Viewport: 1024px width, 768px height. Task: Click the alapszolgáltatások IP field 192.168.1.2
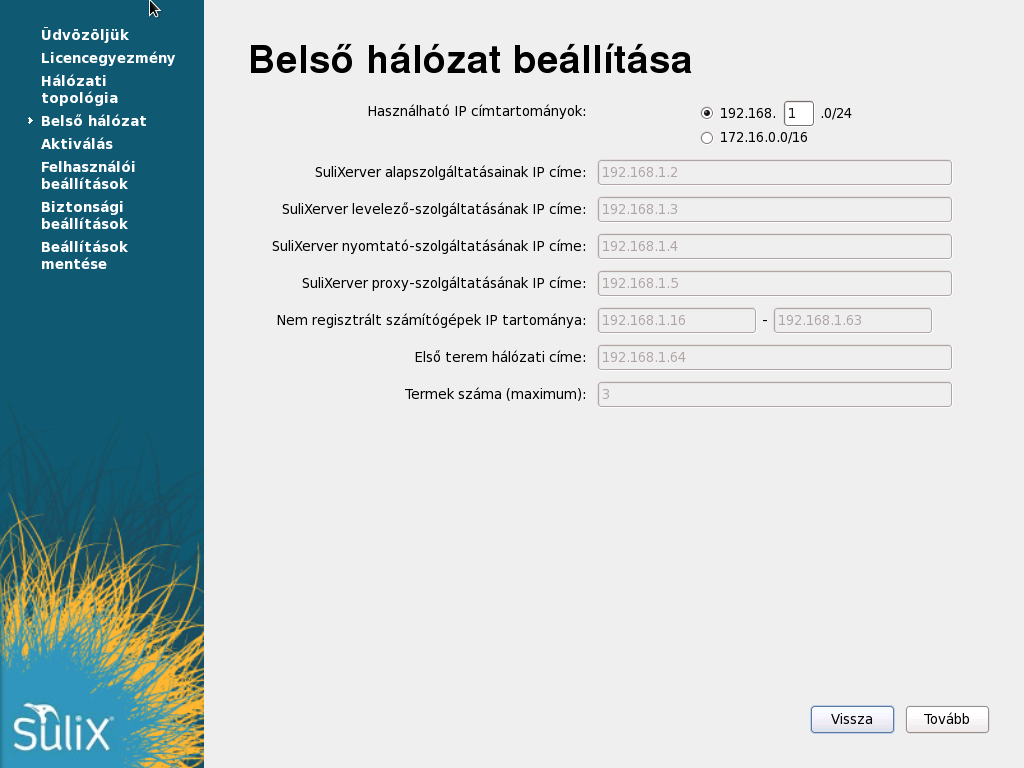pyautogui.click(x=775, y=172)
